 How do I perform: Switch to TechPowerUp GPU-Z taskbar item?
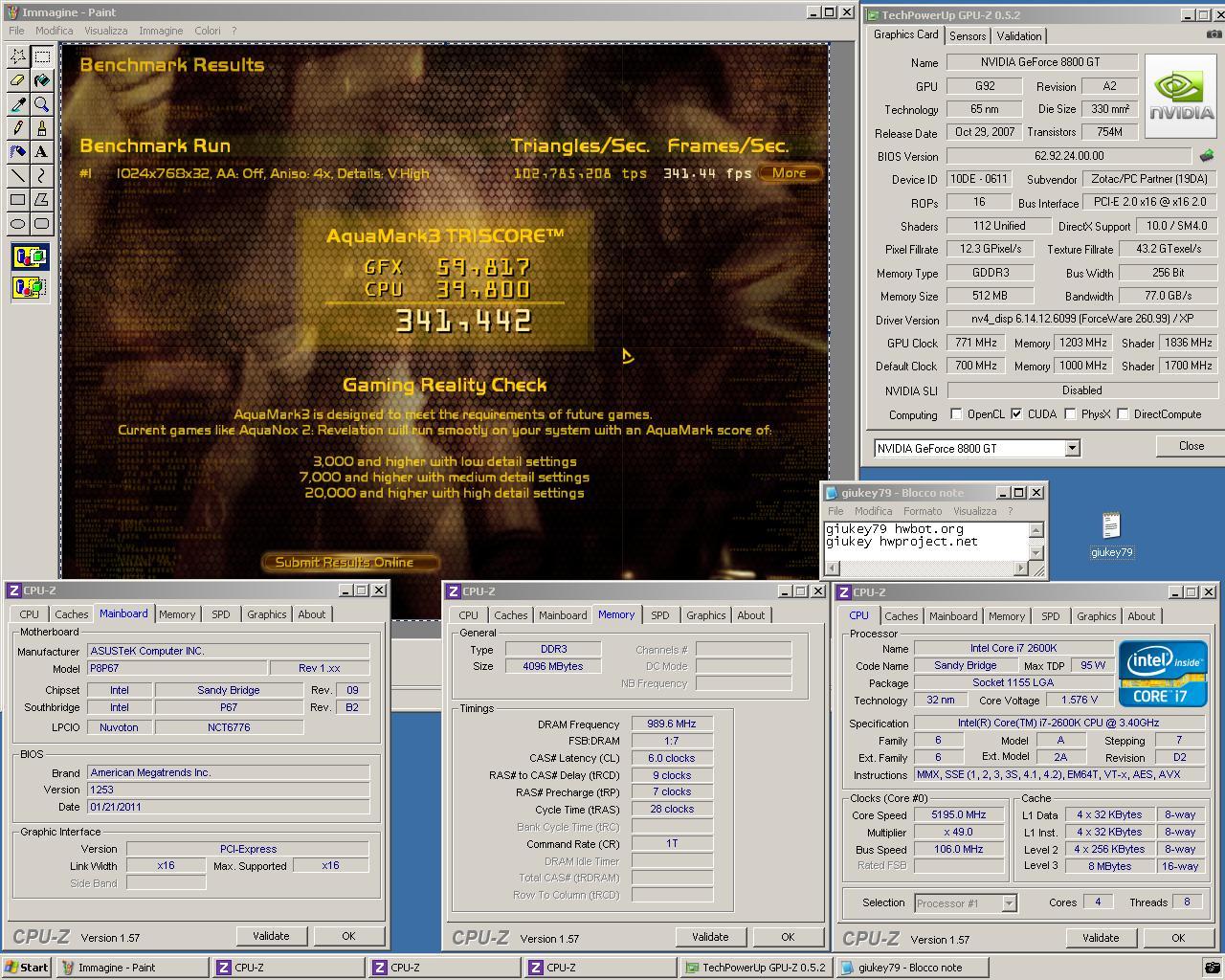click(756, 968)
